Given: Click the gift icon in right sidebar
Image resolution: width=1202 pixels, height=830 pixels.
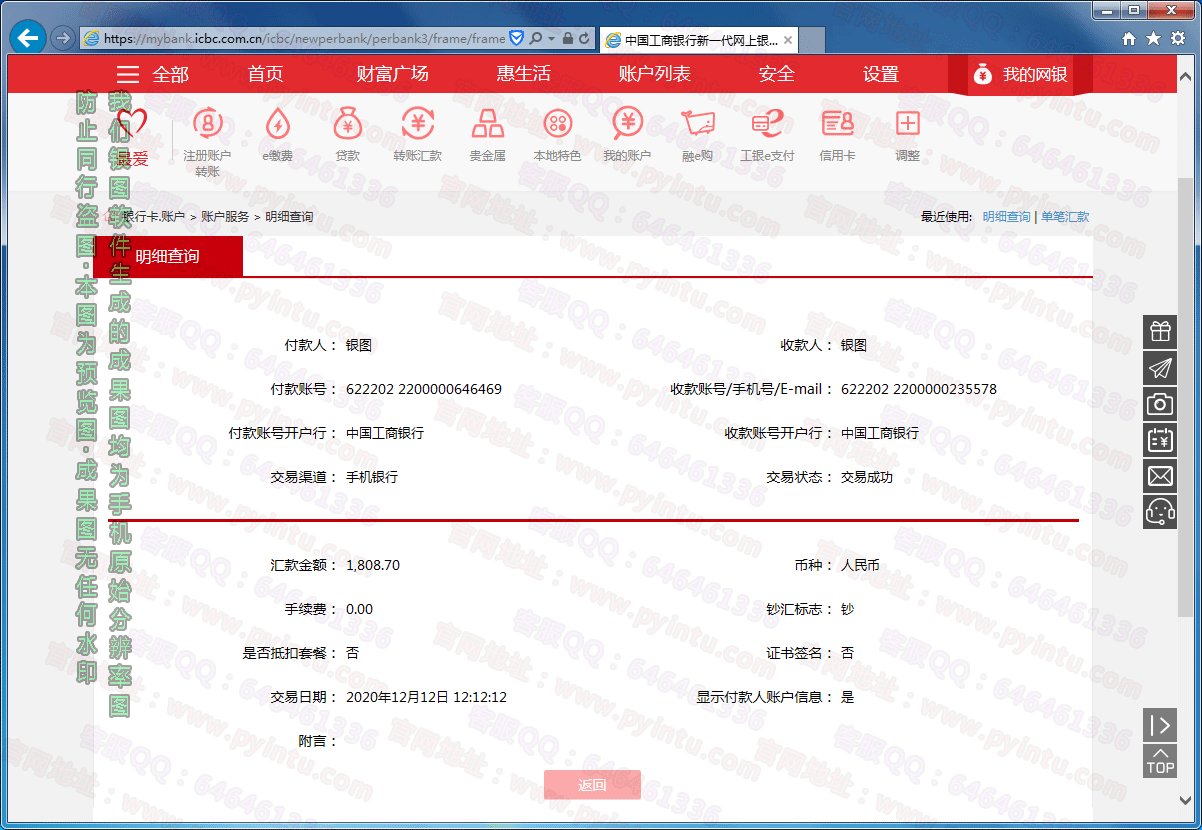Looking at the screenshot, I should click(x=1160, y=332).
